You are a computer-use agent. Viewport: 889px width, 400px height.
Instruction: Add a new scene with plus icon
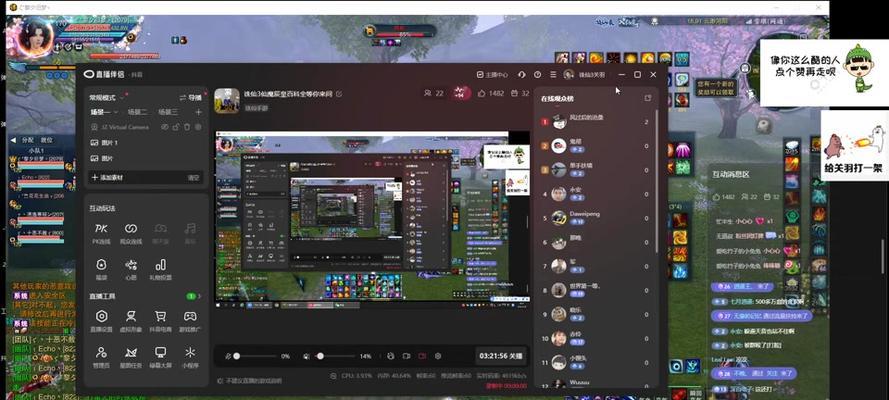click(x=198, y=112)
